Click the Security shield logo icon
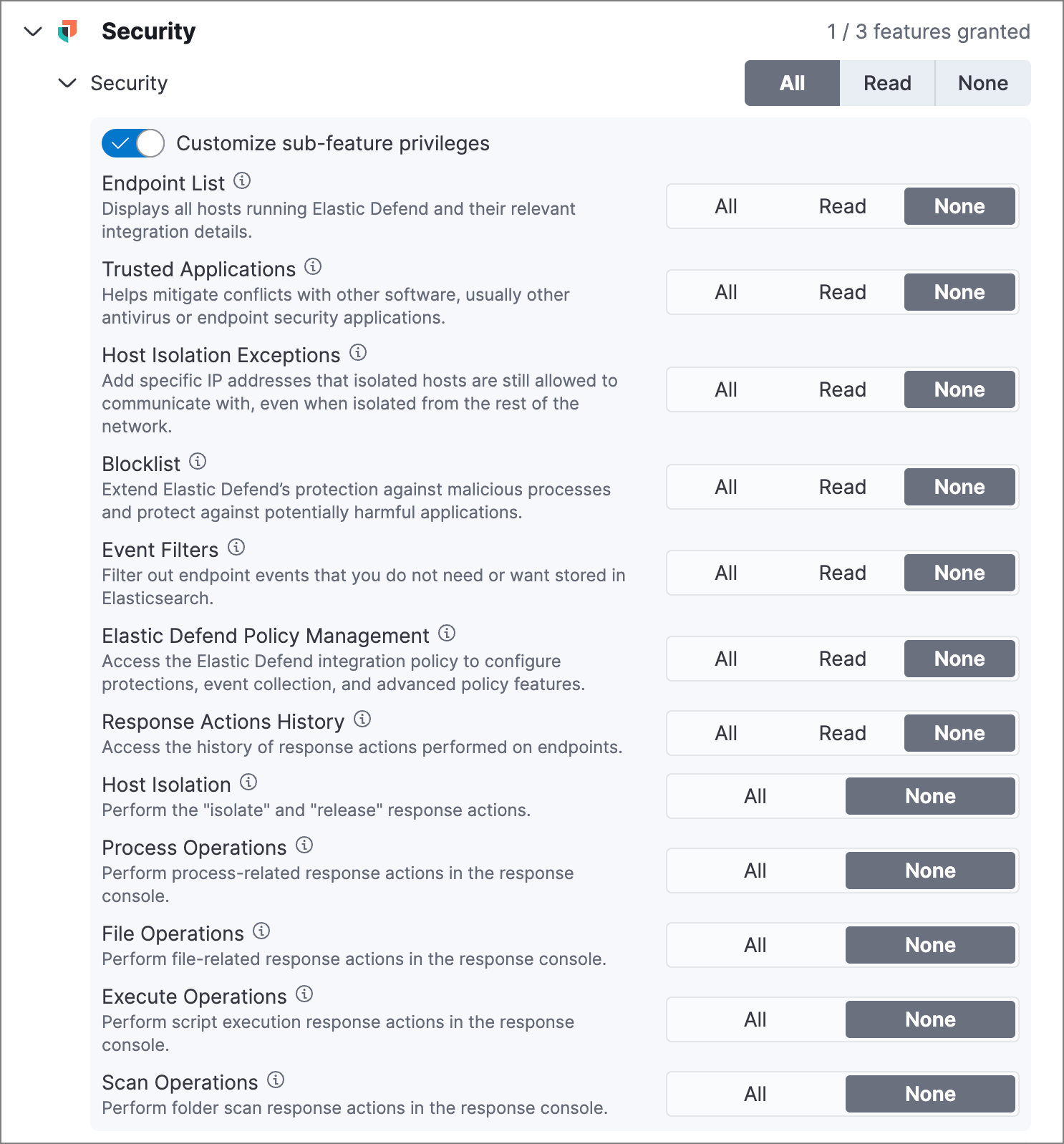Viewport: 1064px width, 1144px height. 69,30
